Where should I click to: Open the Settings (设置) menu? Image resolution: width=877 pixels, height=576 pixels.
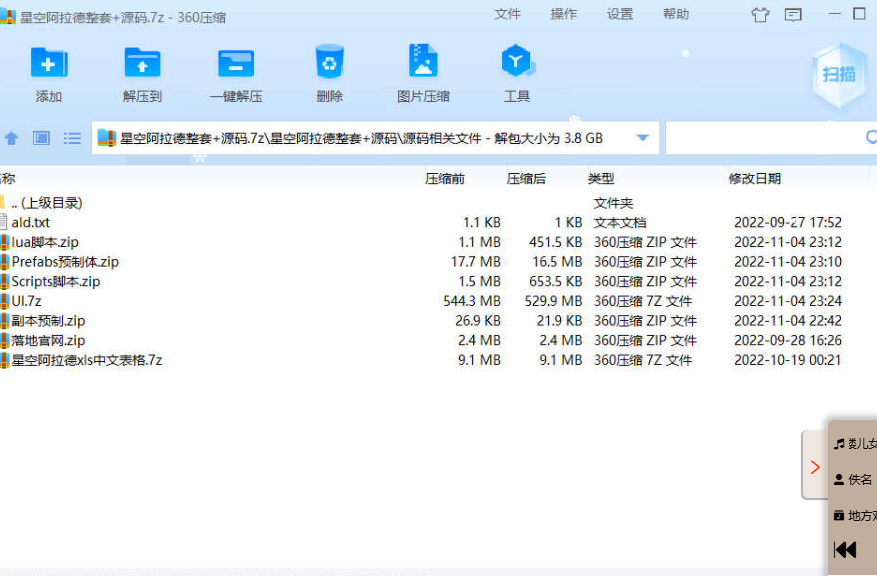click(620, 14)
